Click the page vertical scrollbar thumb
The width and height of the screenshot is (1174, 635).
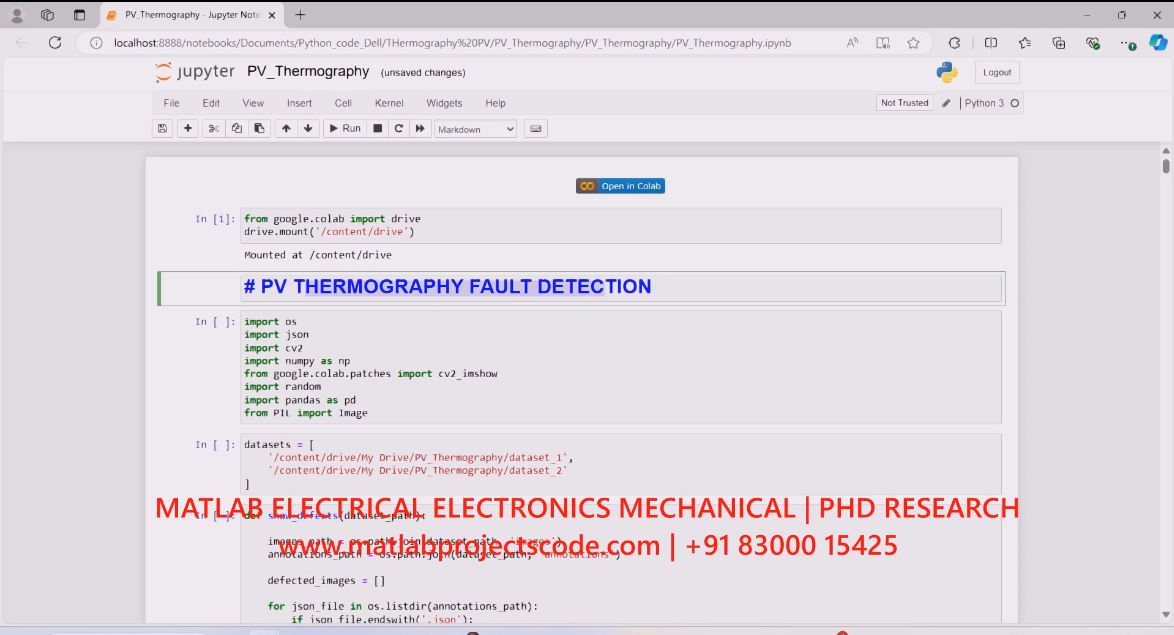pyautogui.click(x=1166, y=165)
